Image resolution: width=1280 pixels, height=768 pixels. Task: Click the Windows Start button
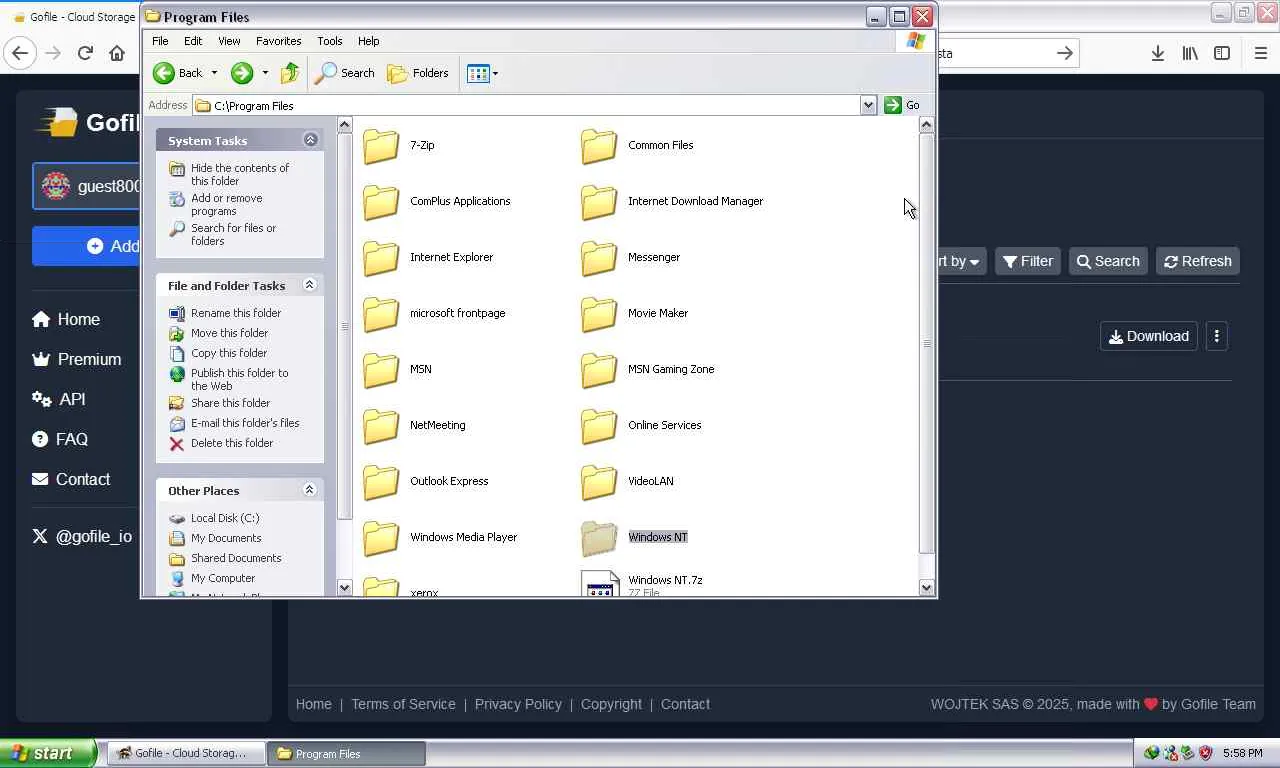[x=48, y=753]
